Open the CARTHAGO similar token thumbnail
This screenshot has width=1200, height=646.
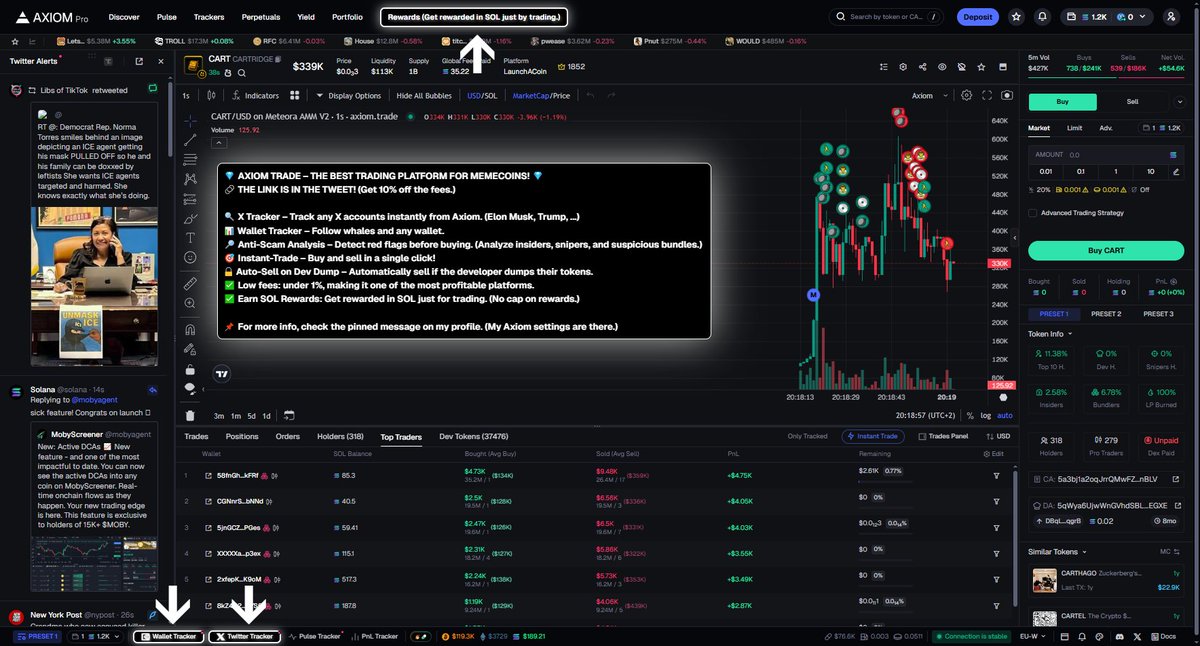click(1045, 579)
